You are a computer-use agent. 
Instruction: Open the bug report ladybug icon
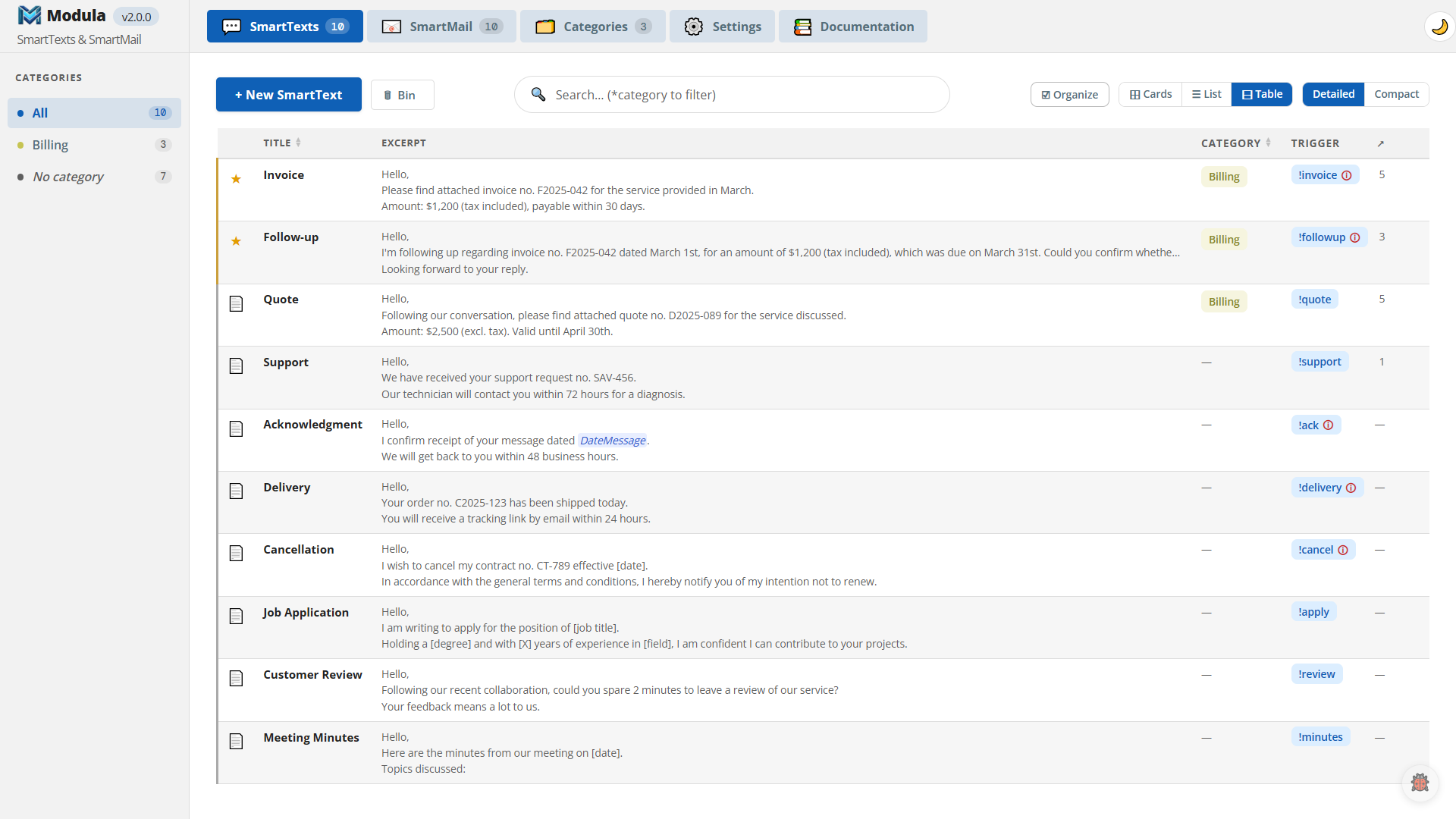click(1420, 782)
